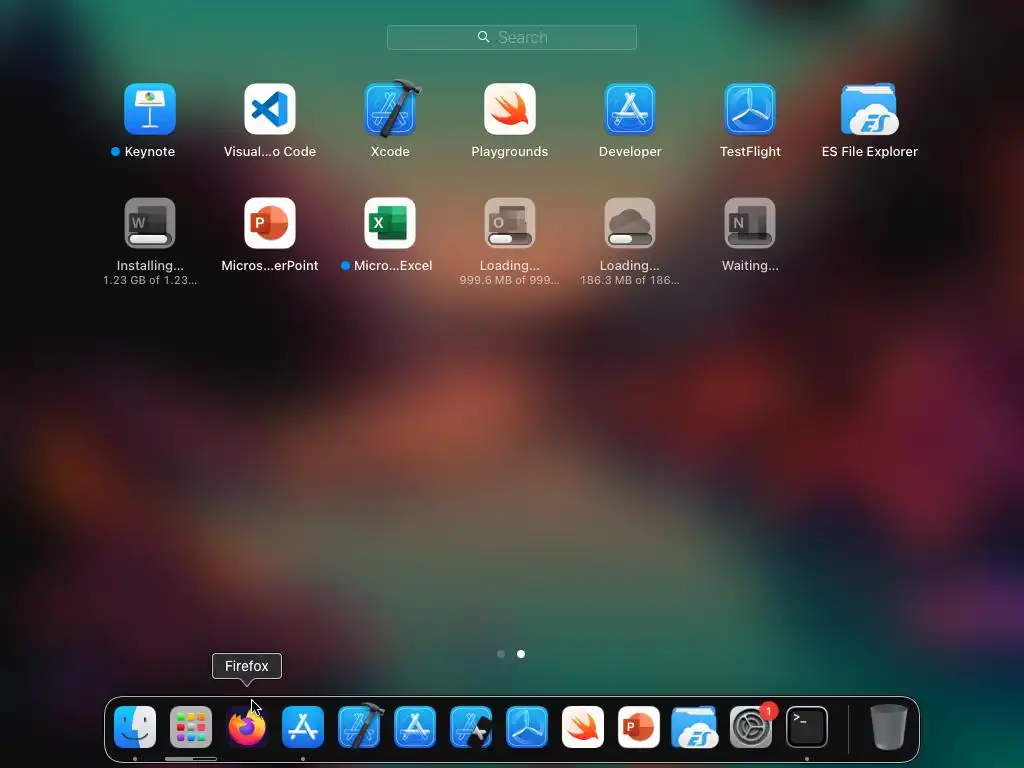The height and width of the screenshot is (768, 1024).
Task: Click the "999.6 MB of 999..." text
Action: coord(509,280)
